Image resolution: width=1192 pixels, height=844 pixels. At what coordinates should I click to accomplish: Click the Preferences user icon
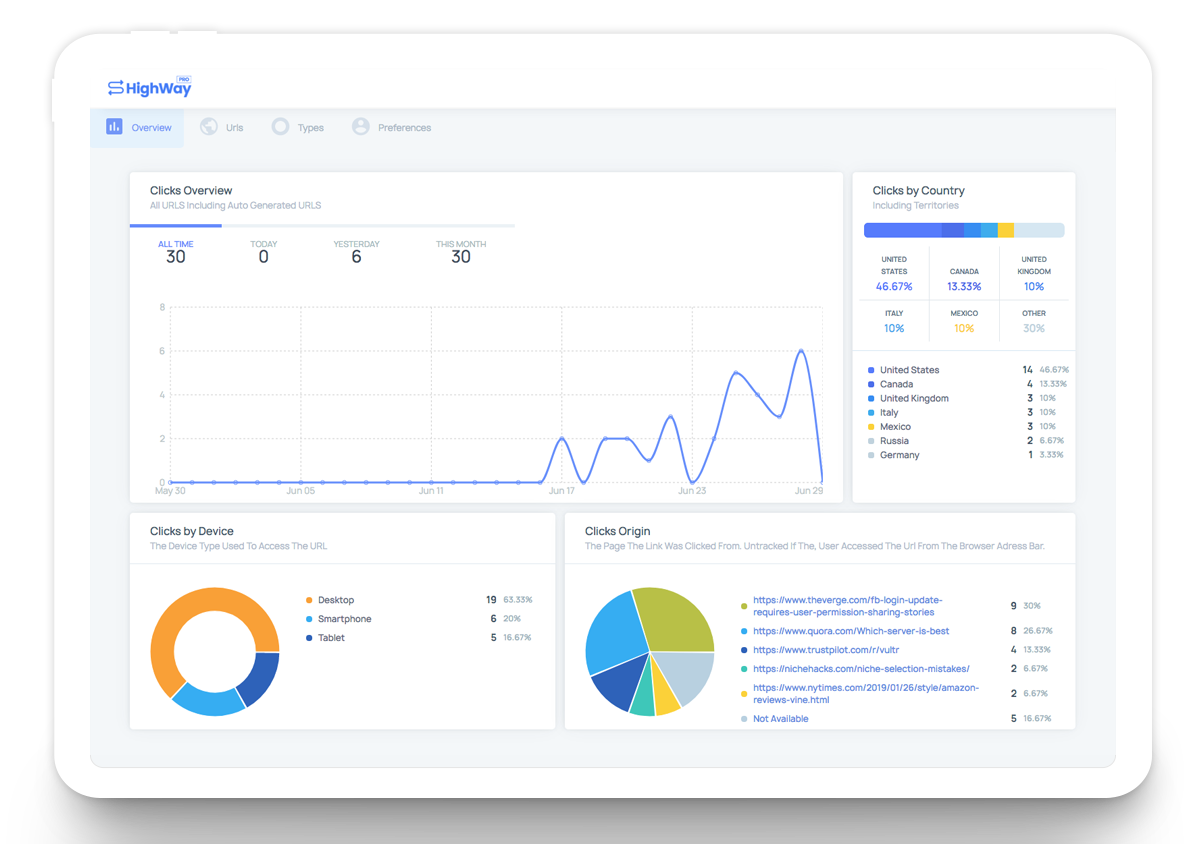[x=361, y=127]
